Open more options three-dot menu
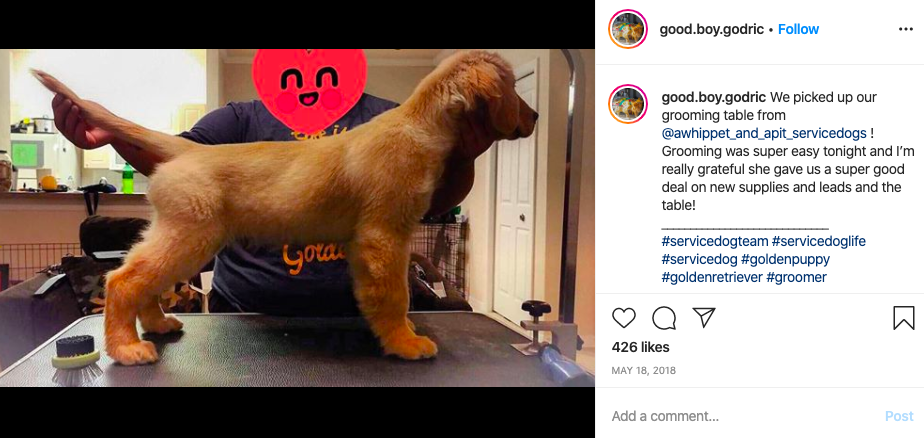924x438 pixels. (905, 29)
